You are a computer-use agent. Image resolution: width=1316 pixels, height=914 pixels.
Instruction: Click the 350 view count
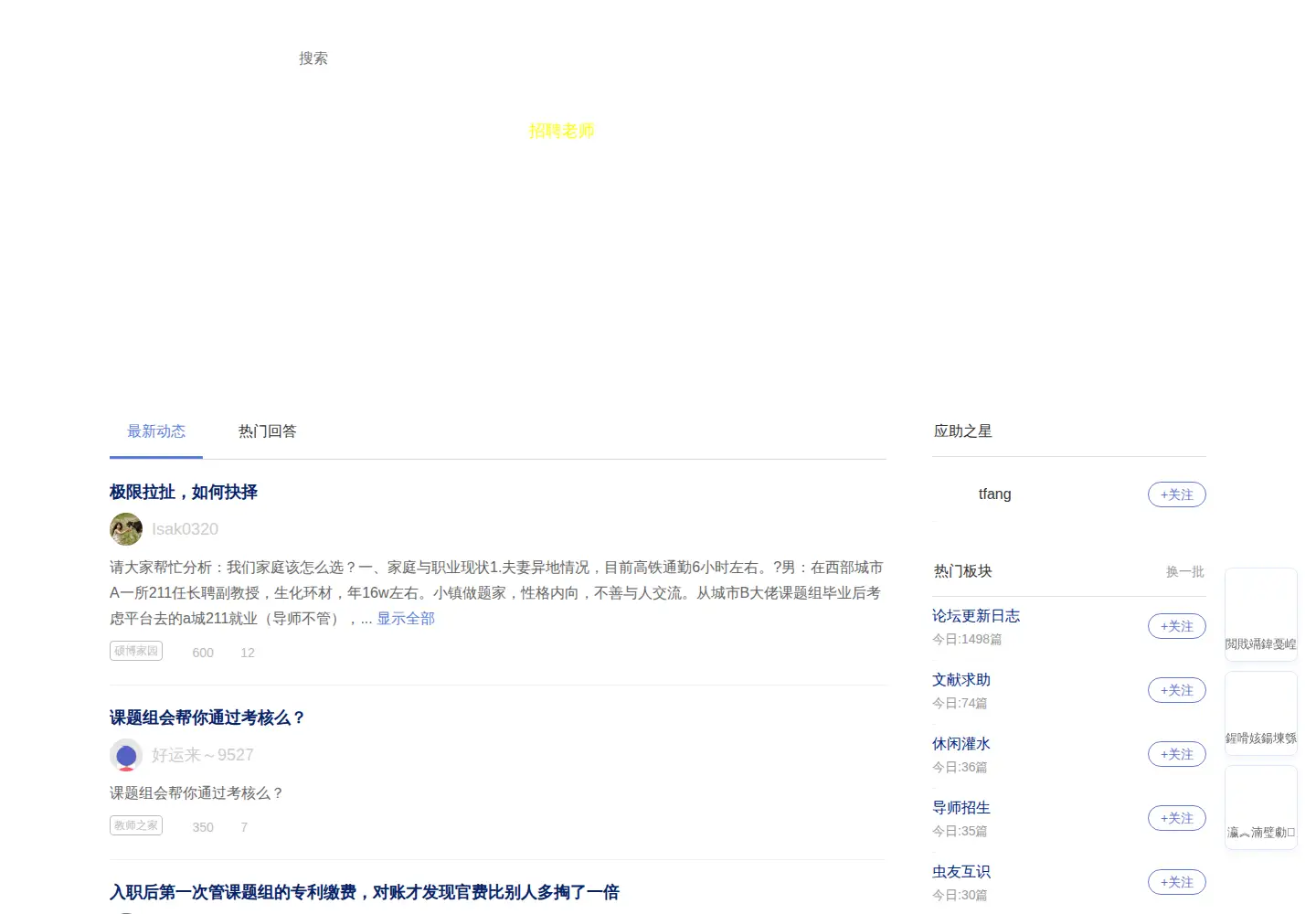click(x=203, y=827)
